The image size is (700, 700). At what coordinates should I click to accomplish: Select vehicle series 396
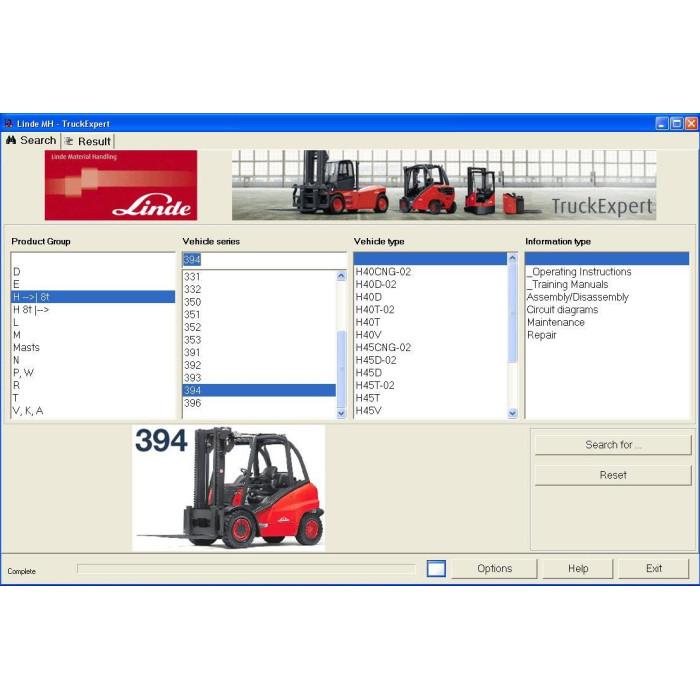coord(259,403)
